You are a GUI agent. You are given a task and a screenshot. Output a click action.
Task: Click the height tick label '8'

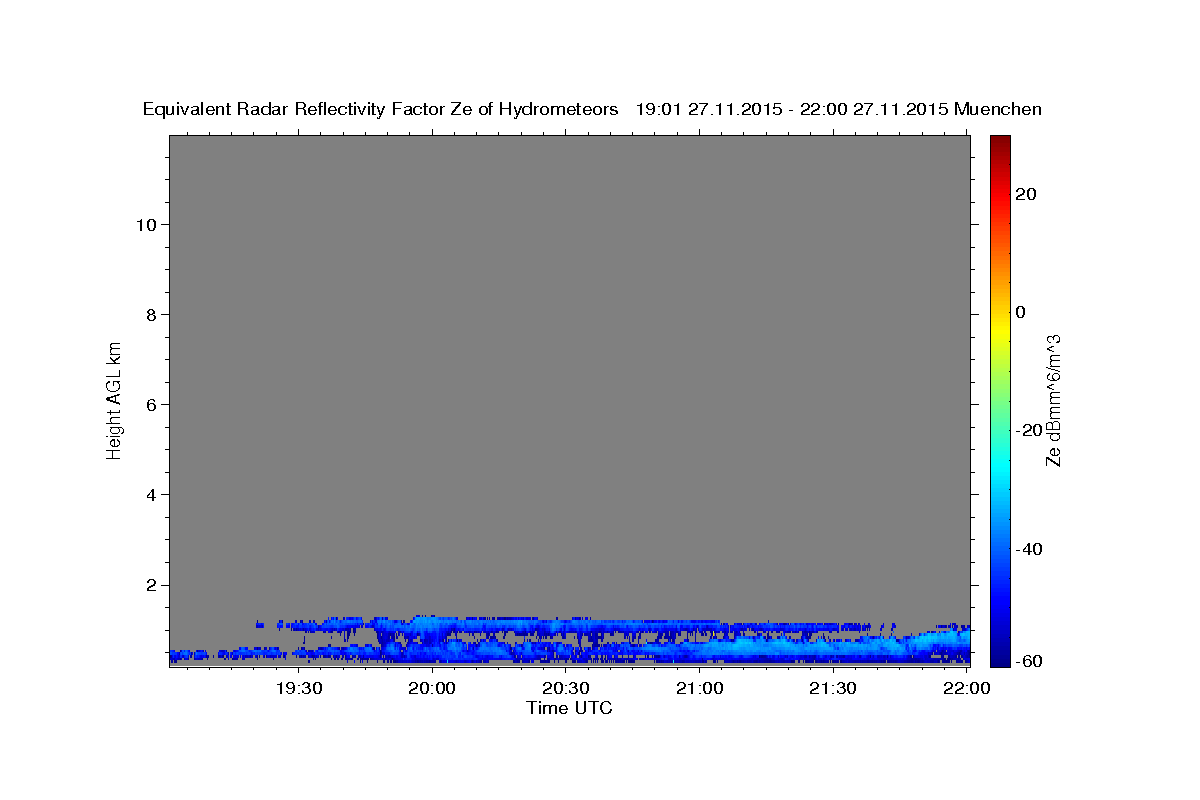pyautogui.click(x=151, y=314)
